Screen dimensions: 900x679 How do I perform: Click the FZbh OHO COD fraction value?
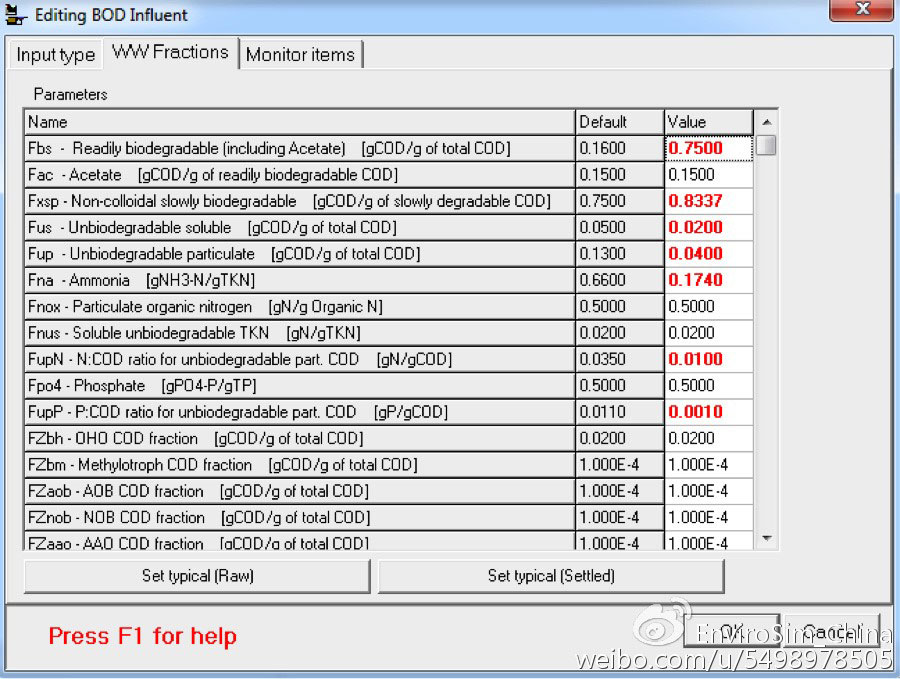point(708,438)
